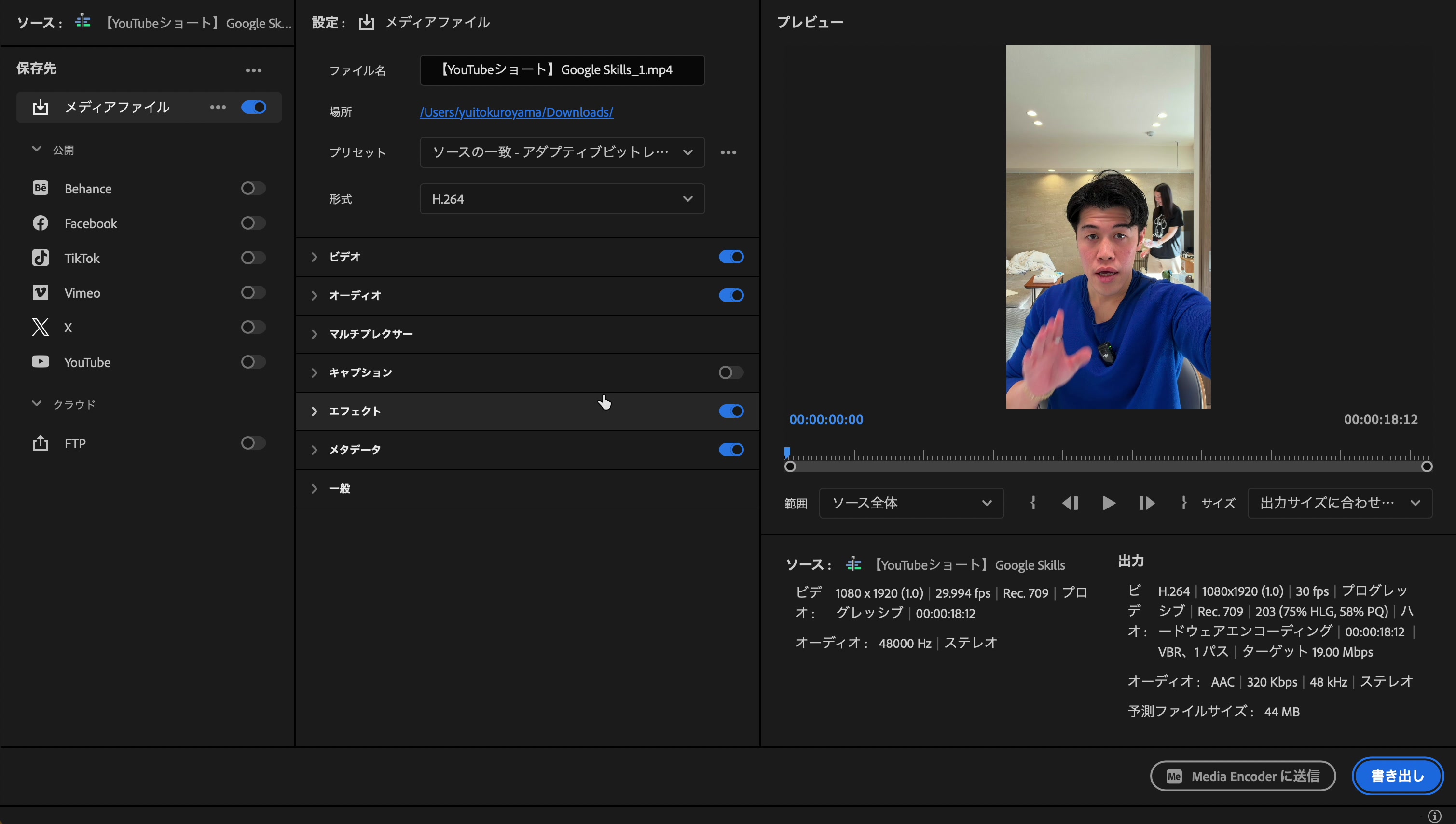The width and height of the screenshot is (1456, 824).
Task: Open the Downloads folder location link
Action: [x=516, y=112]
